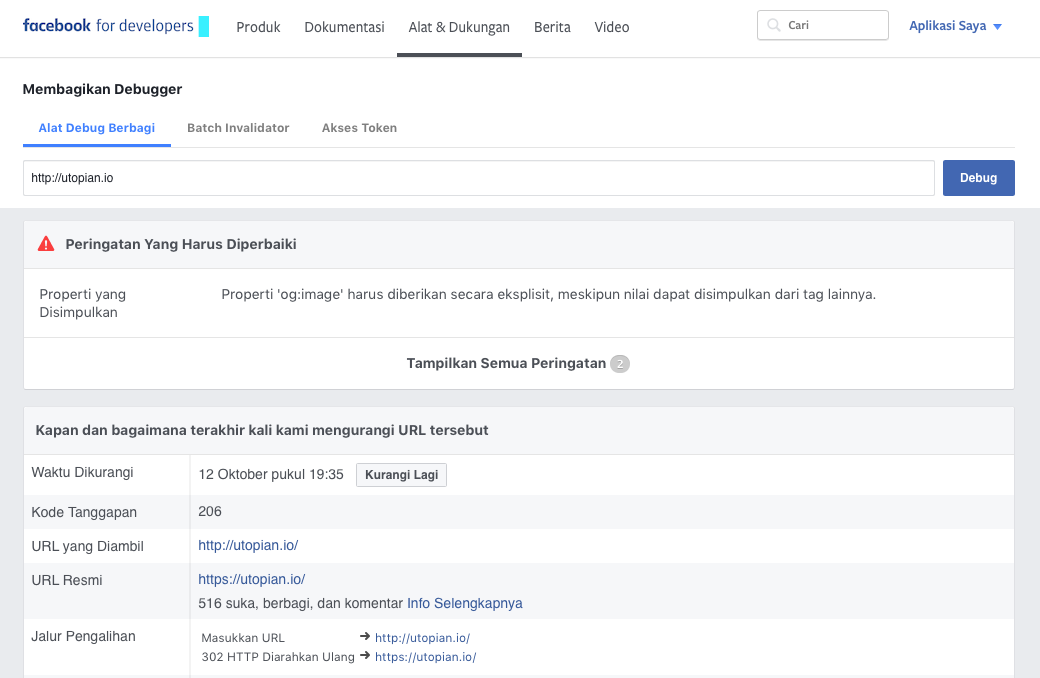Click the warning count badge
1040x678 pixels.
[x=620, y=364]
